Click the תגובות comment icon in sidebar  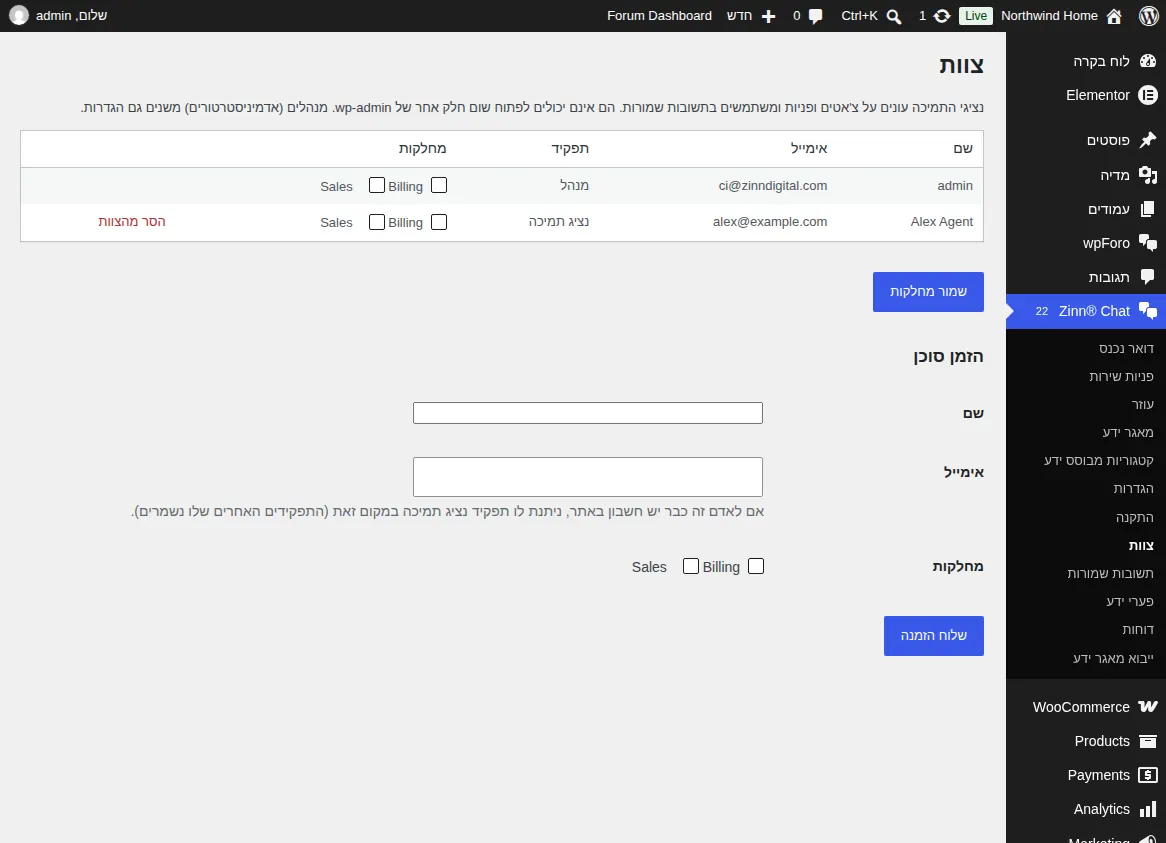1148,277
